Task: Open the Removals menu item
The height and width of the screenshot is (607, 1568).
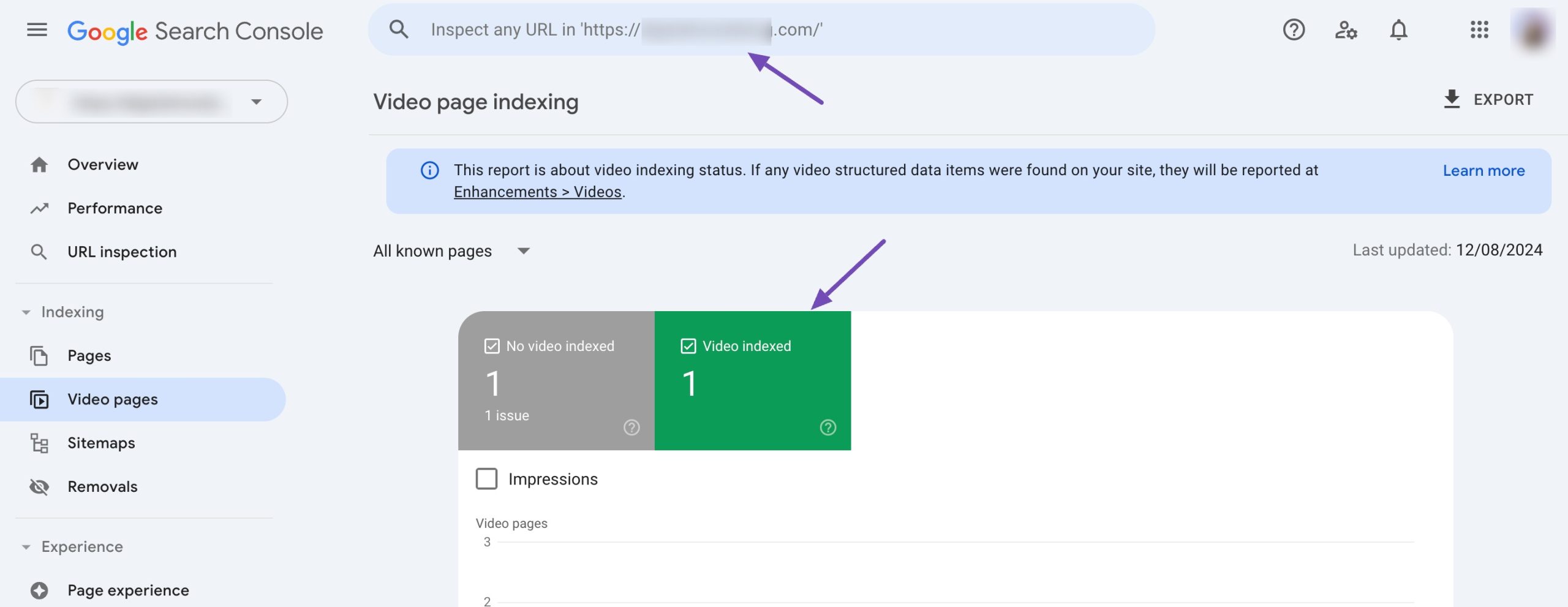Action: 102,486
